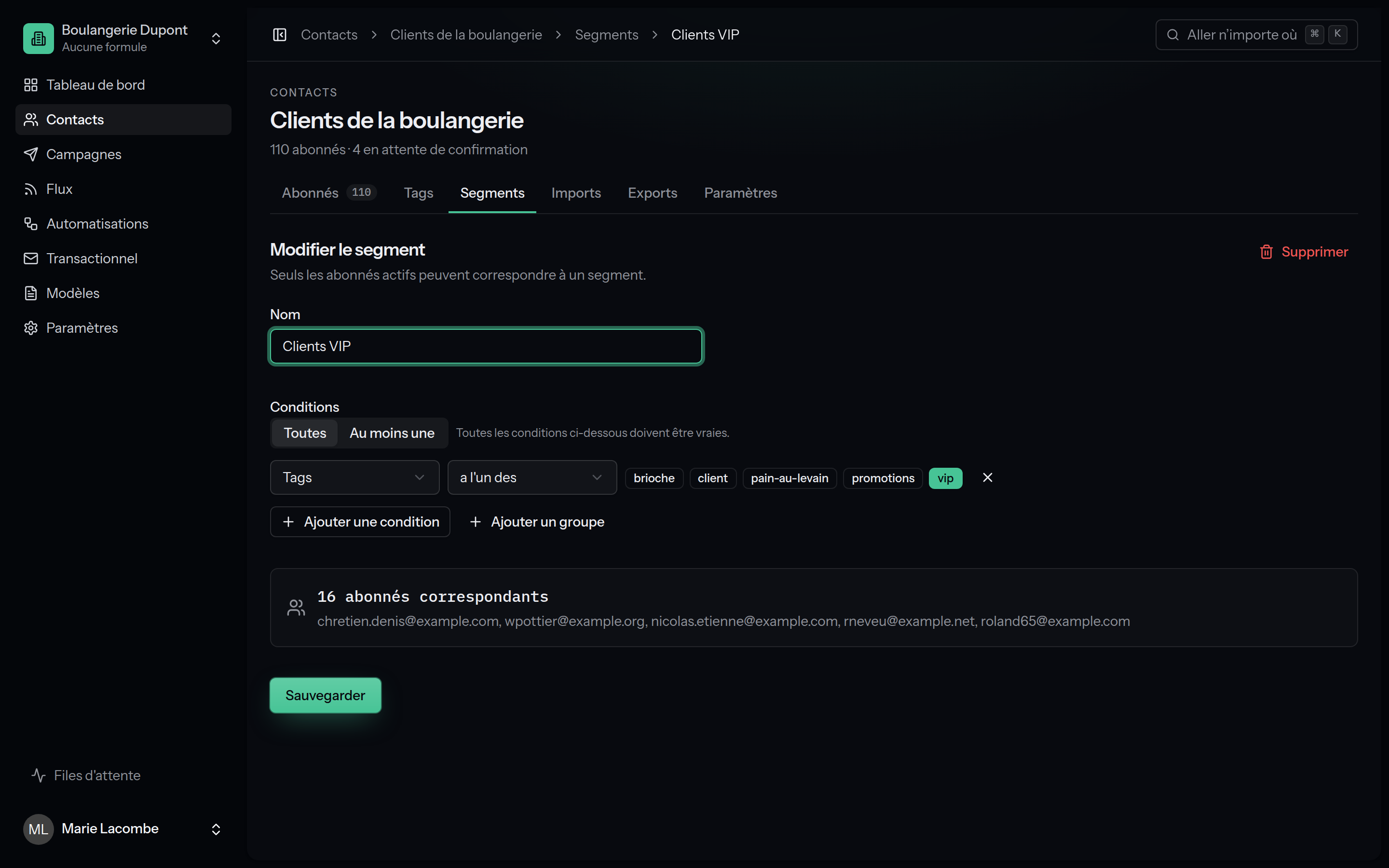Click the ML user avatar
Viewport: 1389px width, 868px height.
tap(39, 829)
